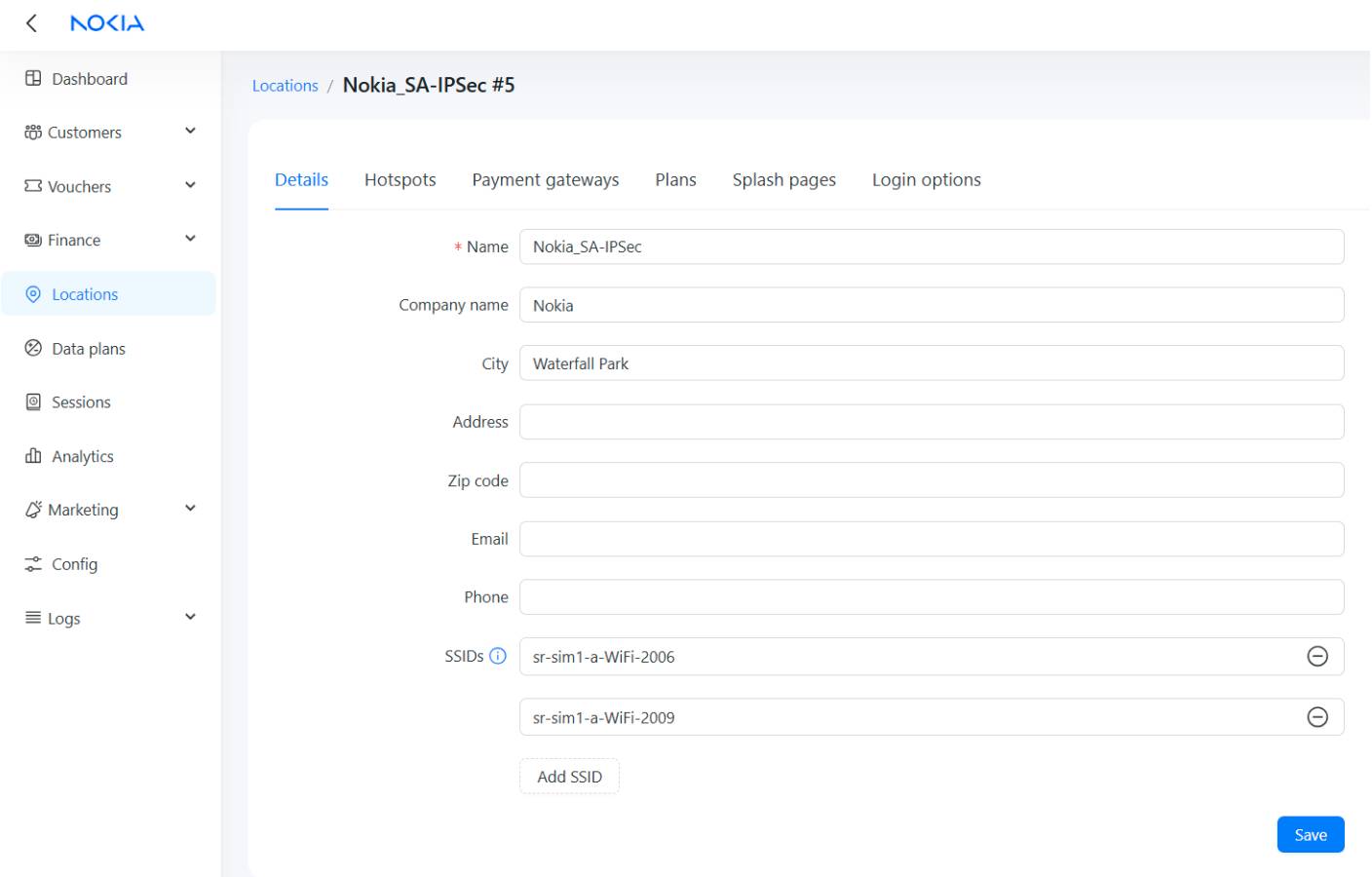Remove SSID sr-sim1-a-WiFi-2006 with minus icon

pyautogui.click(x=1317, y=657)
